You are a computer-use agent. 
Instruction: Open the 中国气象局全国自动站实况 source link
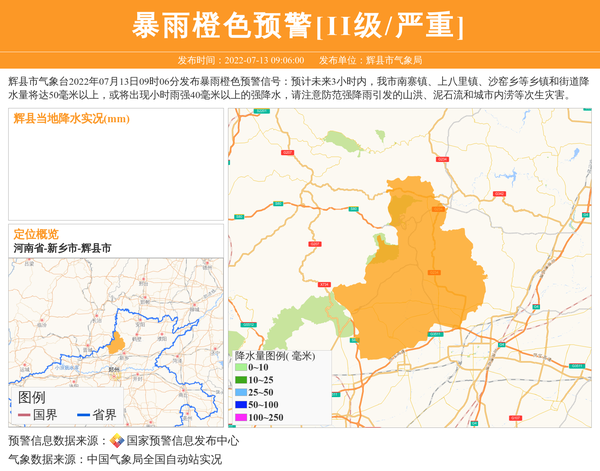point(154,459)
